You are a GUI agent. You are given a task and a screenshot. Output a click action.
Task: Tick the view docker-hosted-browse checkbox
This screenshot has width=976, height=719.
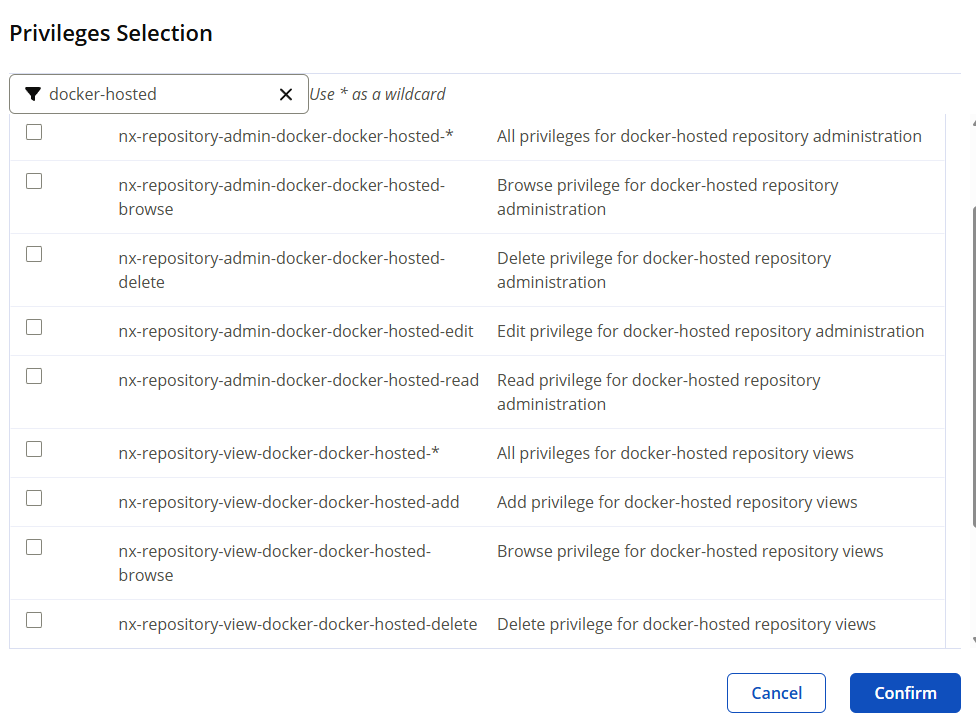click(x=34, y=547)
